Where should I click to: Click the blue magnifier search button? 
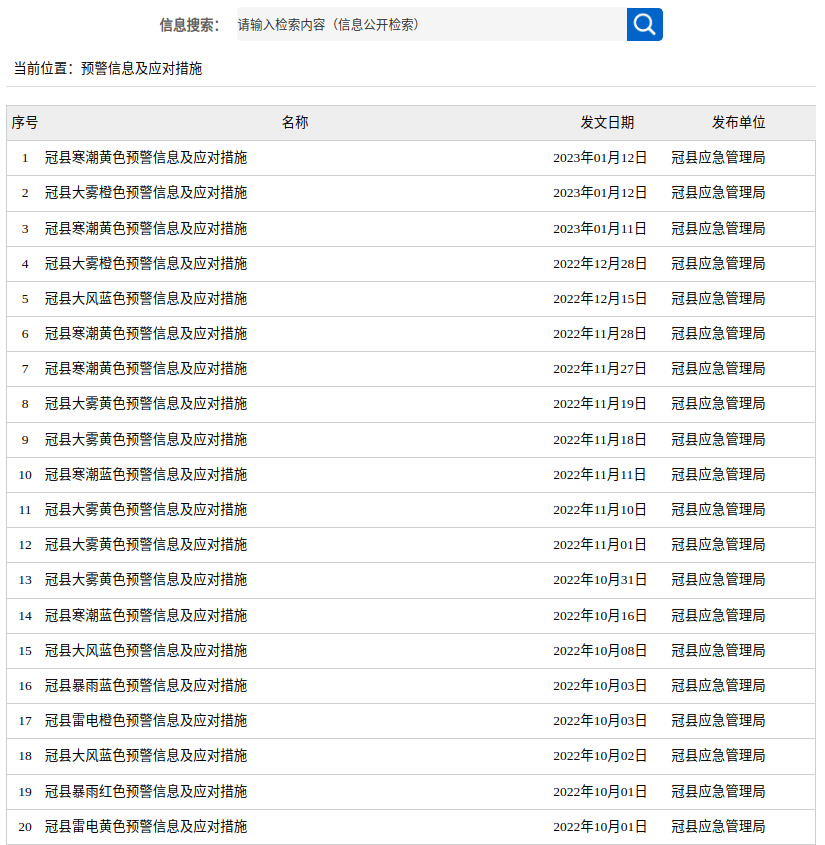[x=644, y=24]
